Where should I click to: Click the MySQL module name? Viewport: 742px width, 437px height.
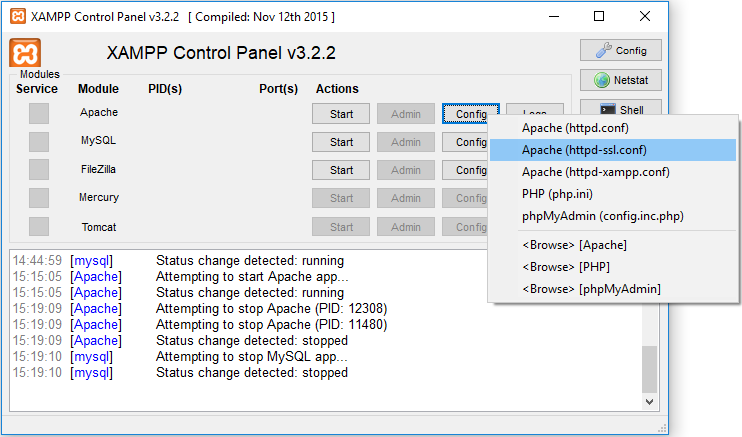coord(98,140)
